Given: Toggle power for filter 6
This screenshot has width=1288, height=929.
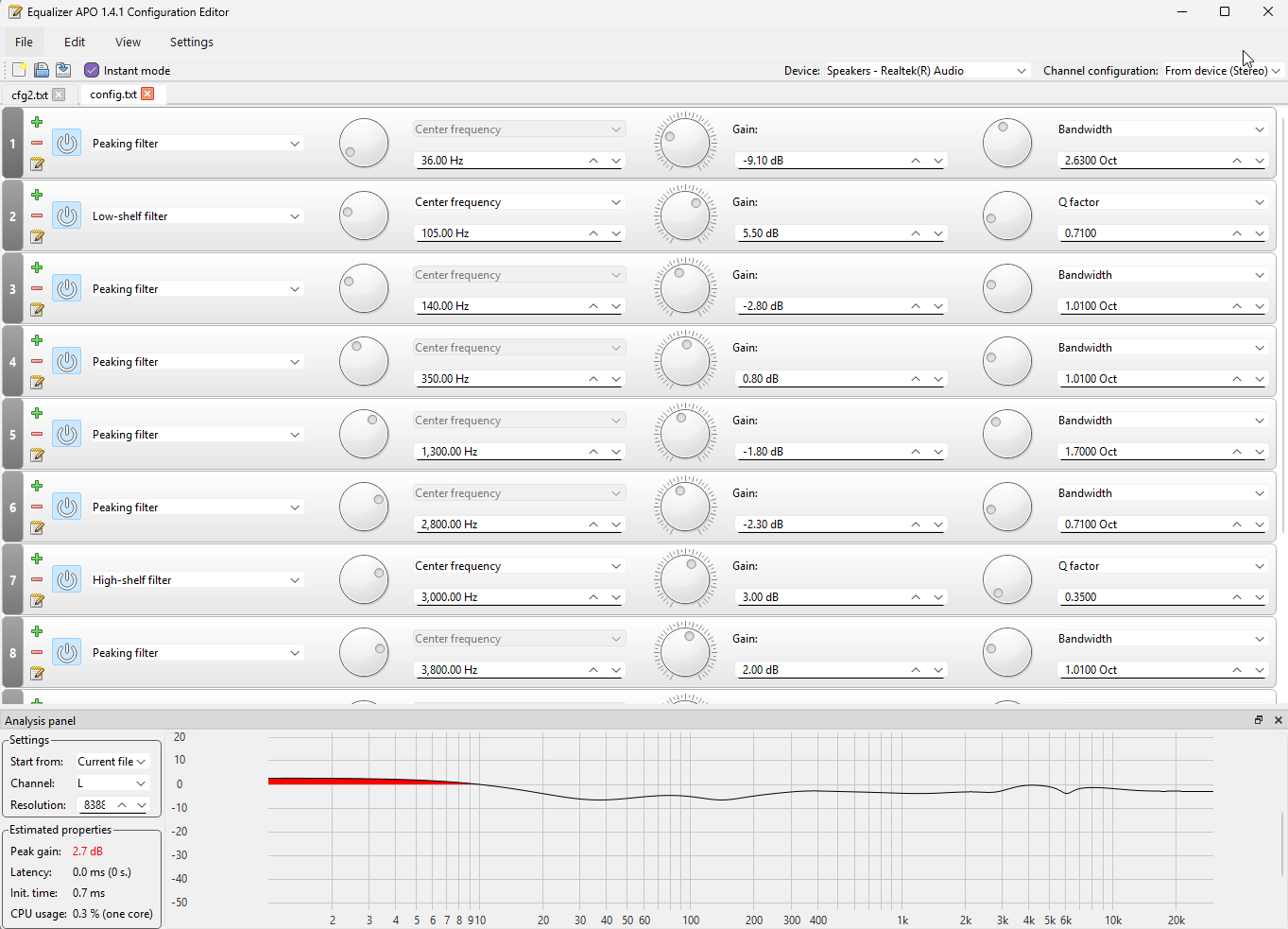Looking at the screenshot, I should (x=66, y=508).
